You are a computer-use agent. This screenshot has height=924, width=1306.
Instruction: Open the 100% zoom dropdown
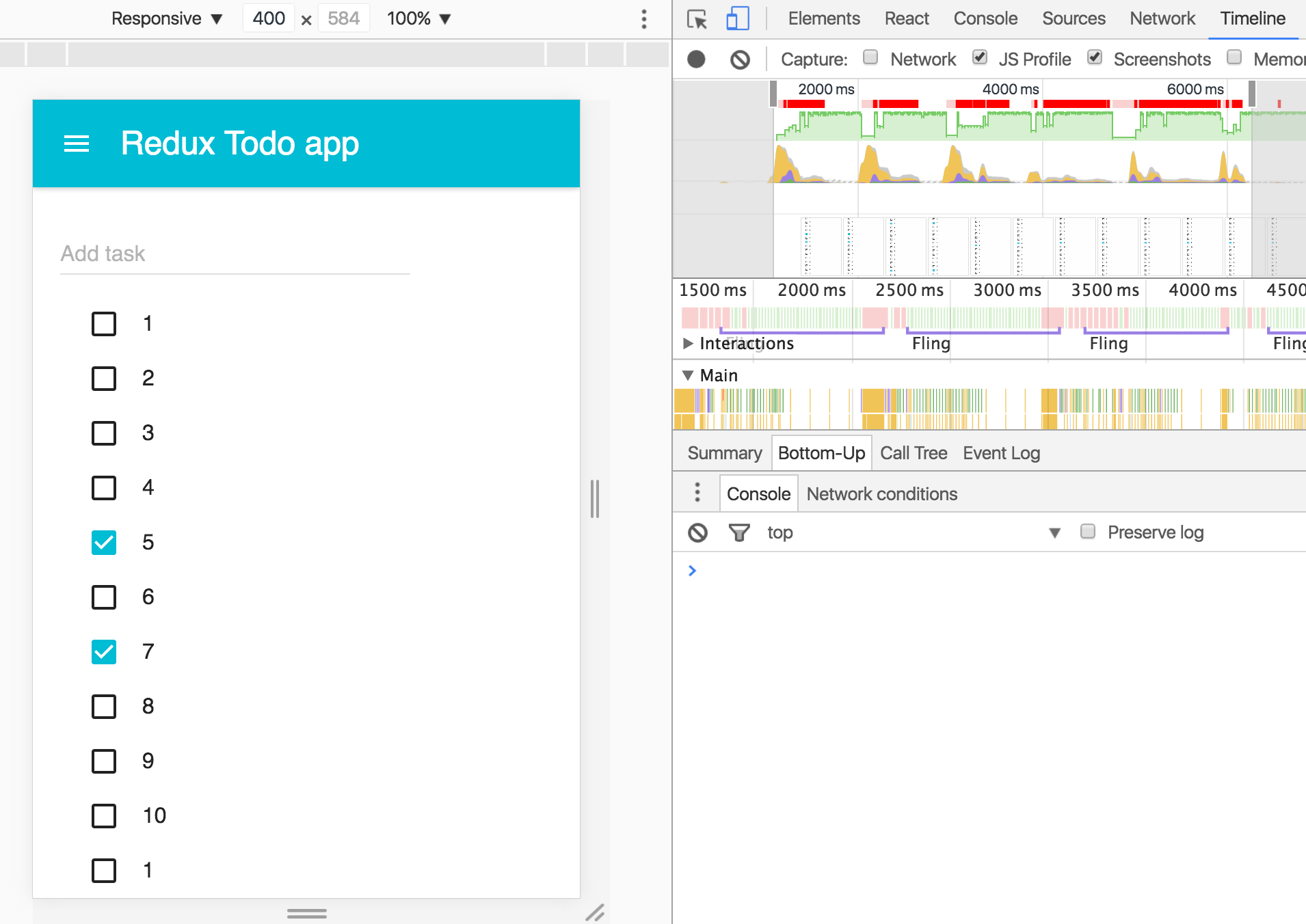(x=418, y=18)
